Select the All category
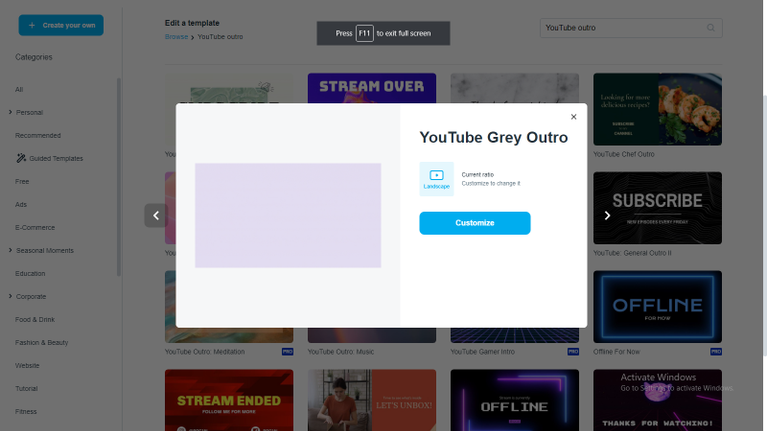Viewport: 767px width, 431px height. [x=19, y=90]
